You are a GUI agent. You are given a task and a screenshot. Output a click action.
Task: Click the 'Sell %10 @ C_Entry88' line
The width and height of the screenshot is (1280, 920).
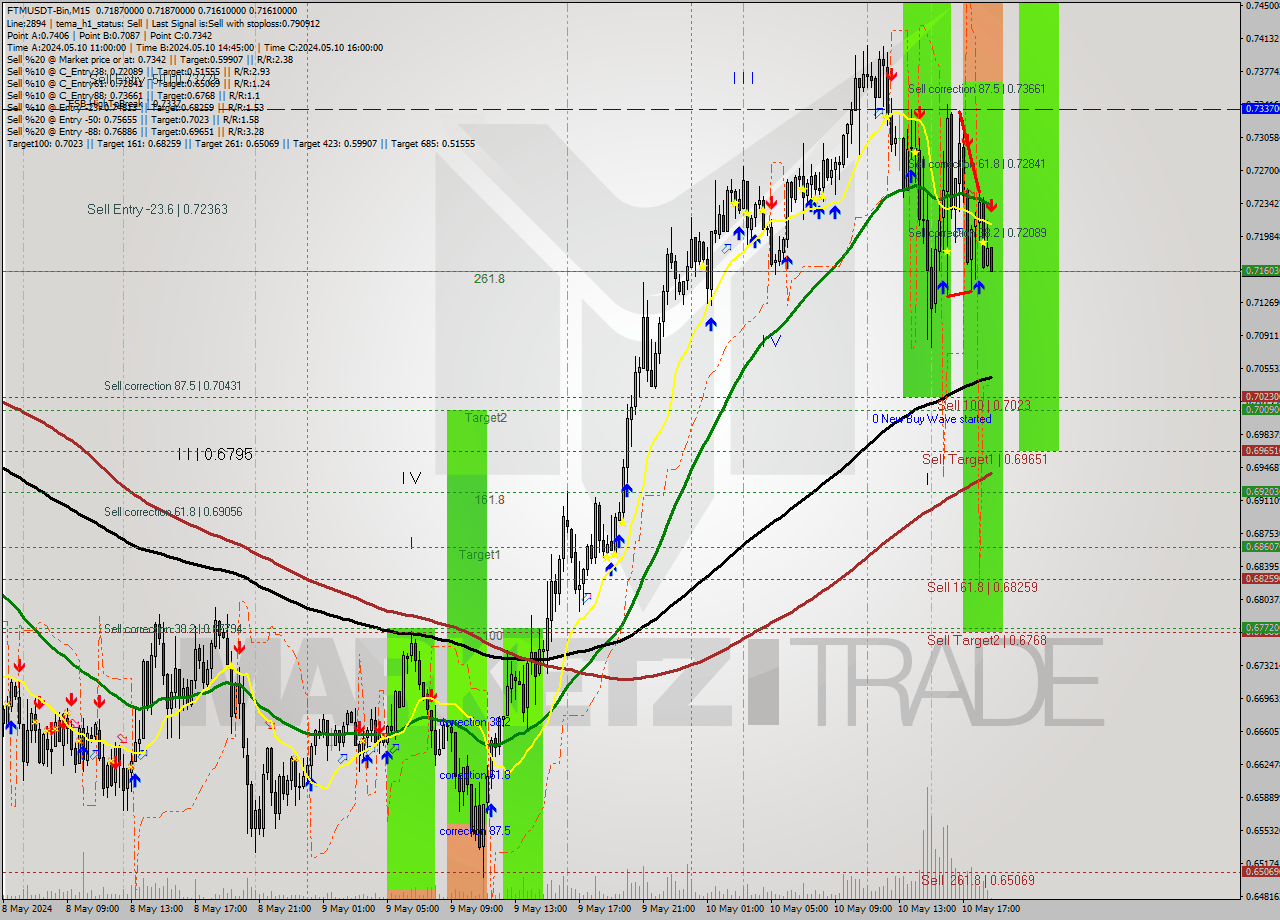(132, 95)
